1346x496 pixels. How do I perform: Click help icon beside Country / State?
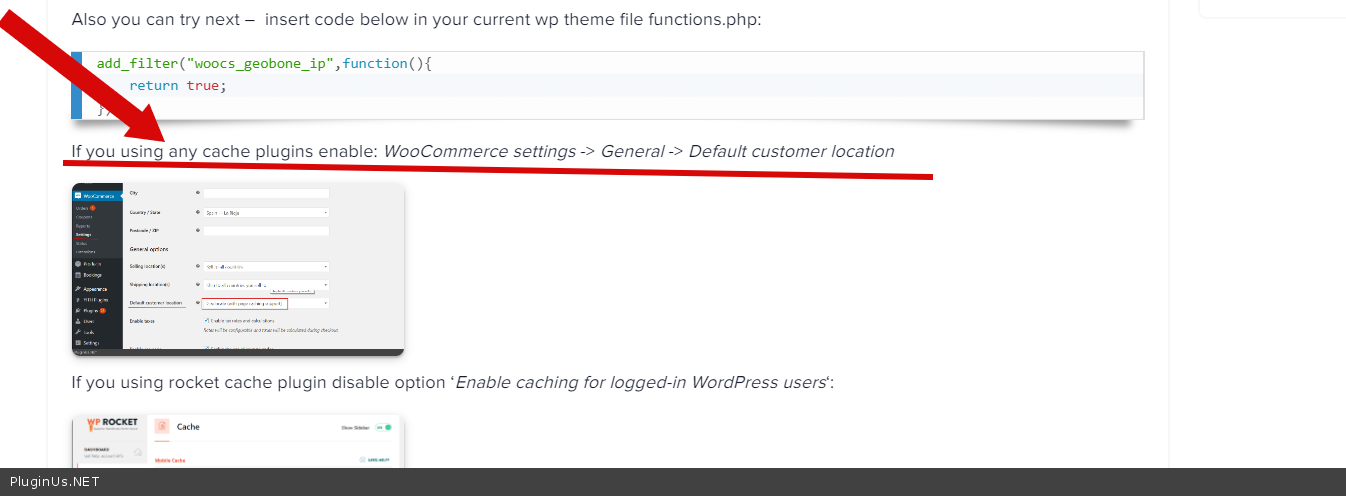pos(198,212)
